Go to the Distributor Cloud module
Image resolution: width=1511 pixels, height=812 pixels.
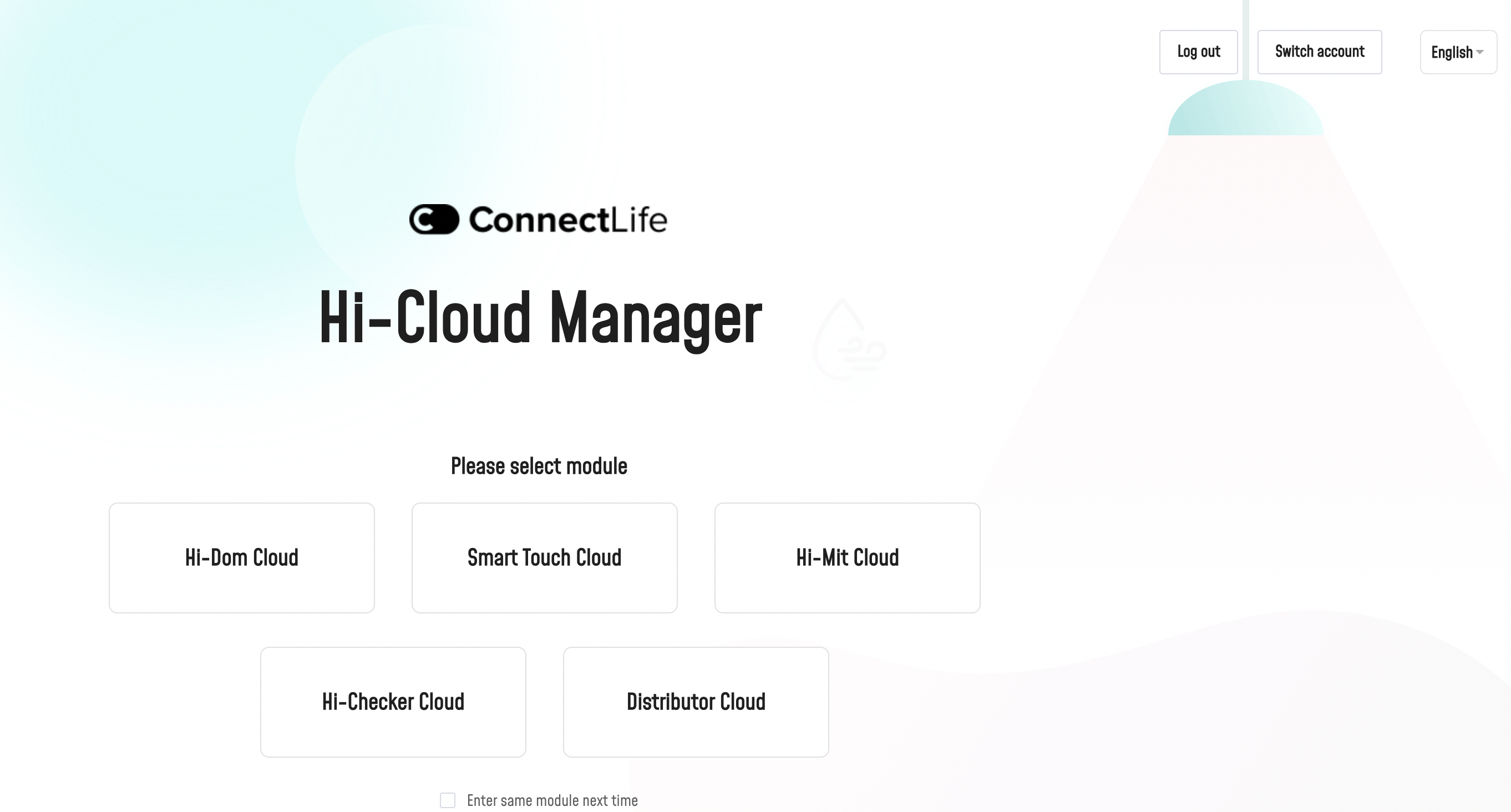pyautogui.click(x=696, y=702)
